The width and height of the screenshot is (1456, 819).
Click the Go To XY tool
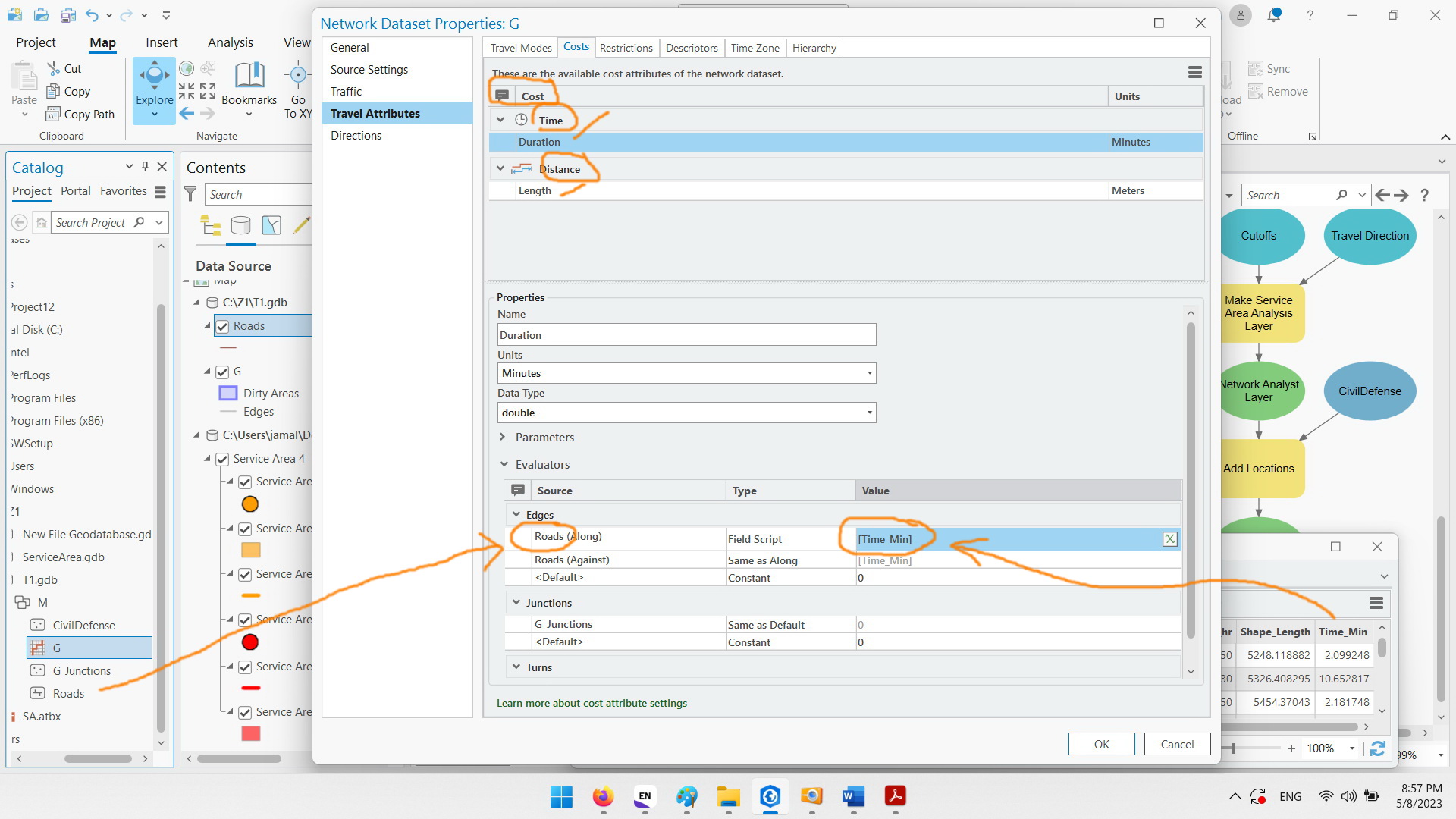[x=298, y=89]
